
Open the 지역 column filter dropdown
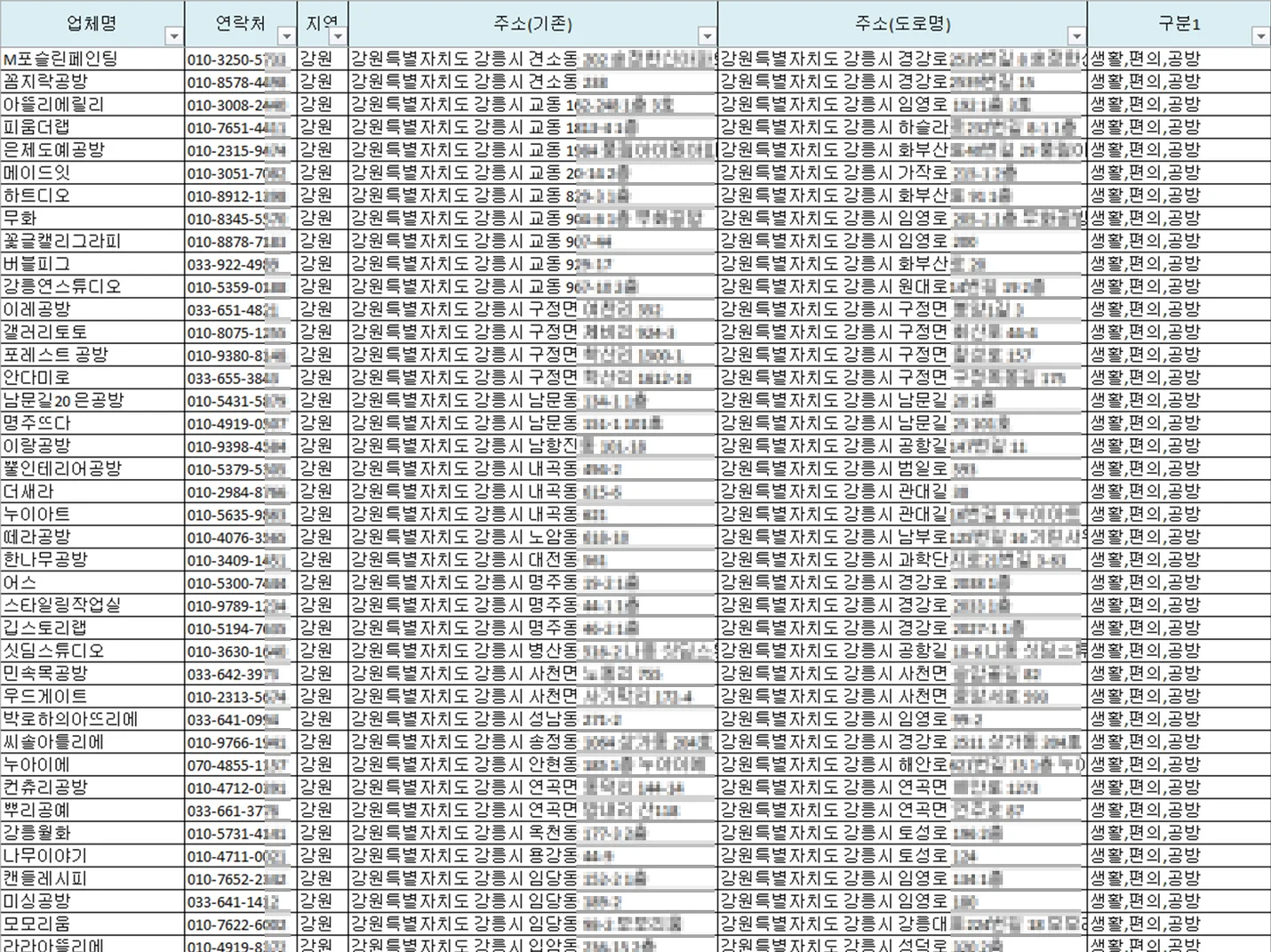point(339,36)
